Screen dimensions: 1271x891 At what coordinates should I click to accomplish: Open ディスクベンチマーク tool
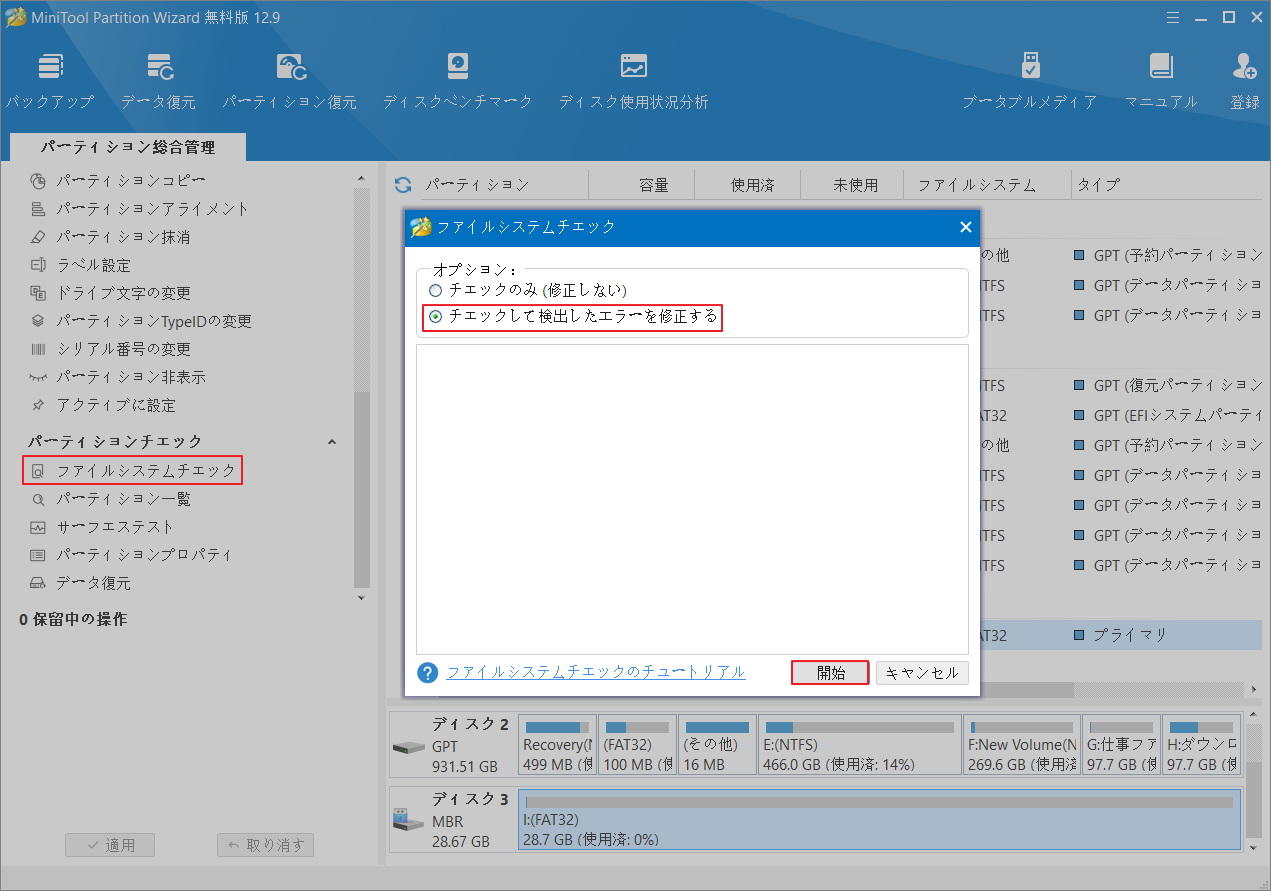[x=458, y=80]
